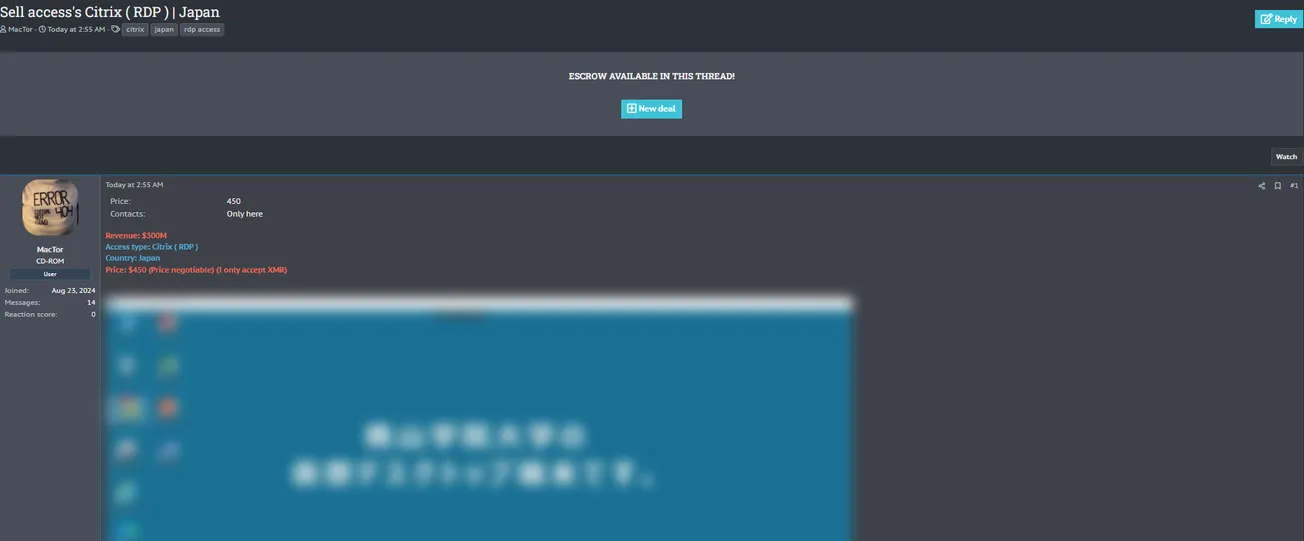
Task: Select the japan tag
Action: point(164,30)
